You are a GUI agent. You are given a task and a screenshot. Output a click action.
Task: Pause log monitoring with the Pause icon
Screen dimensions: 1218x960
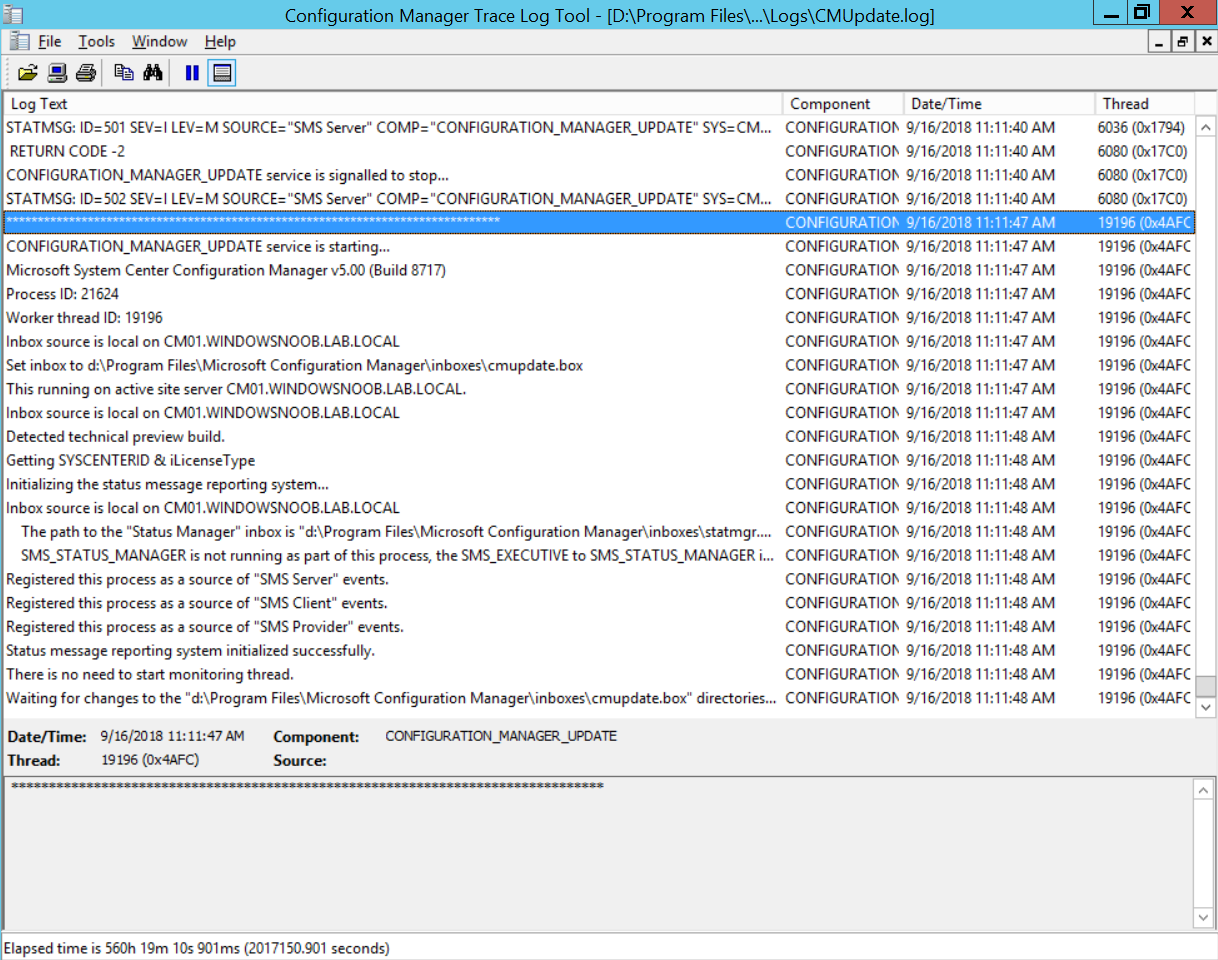click(x=192, y=72)
